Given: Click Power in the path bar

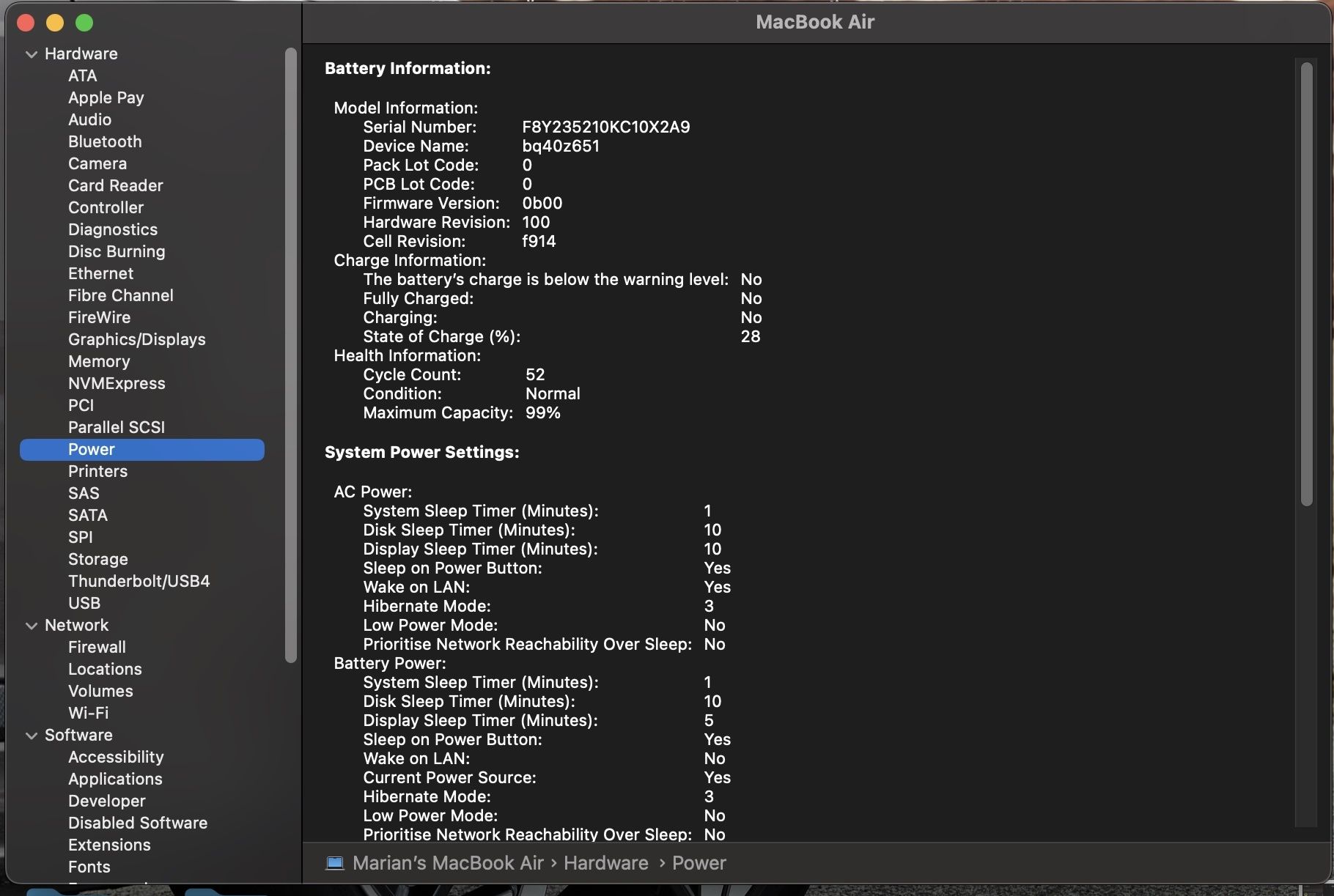Looking at the screenshot, I should coord(699,863).
